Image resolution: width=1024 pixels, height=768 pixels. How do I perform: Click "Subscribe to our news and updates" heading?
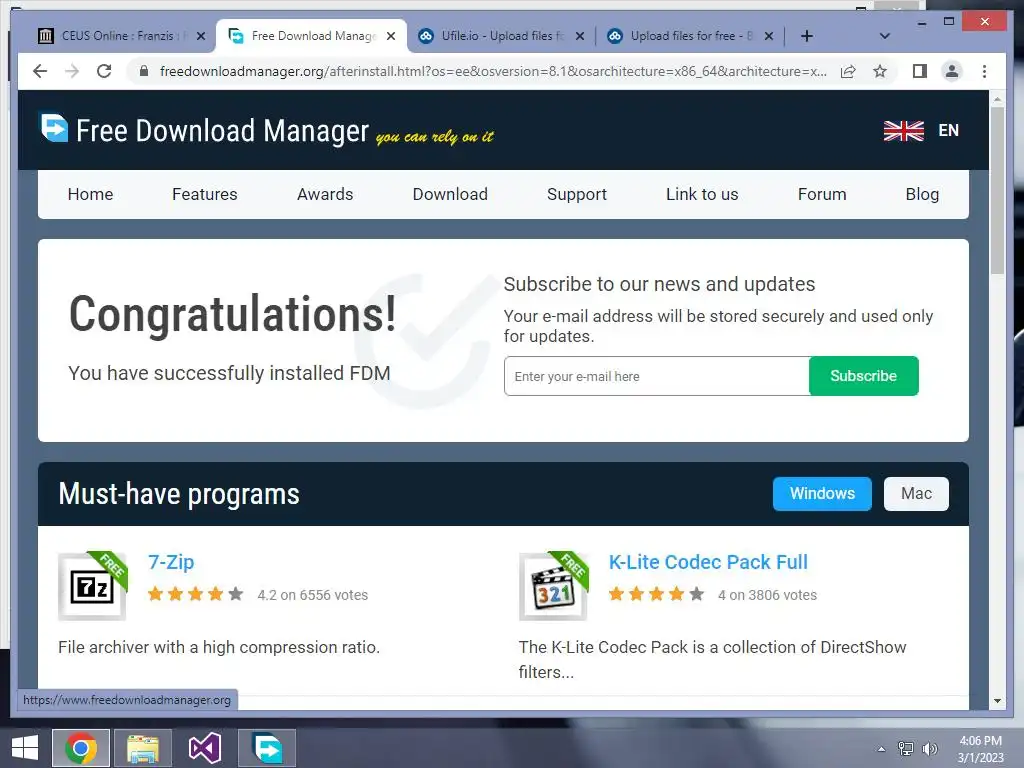coord(659,284)
